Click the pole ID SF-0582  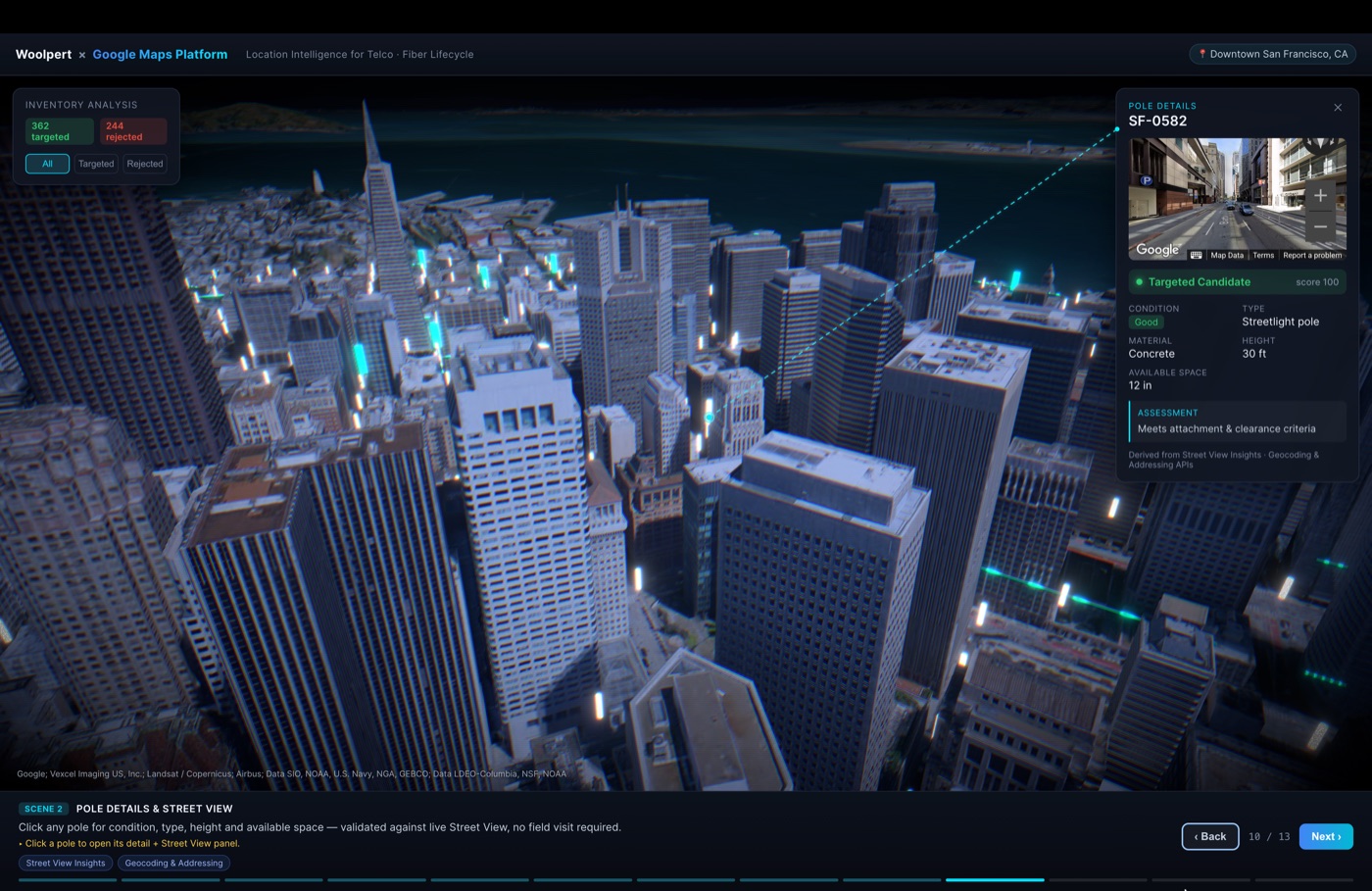1157,121
